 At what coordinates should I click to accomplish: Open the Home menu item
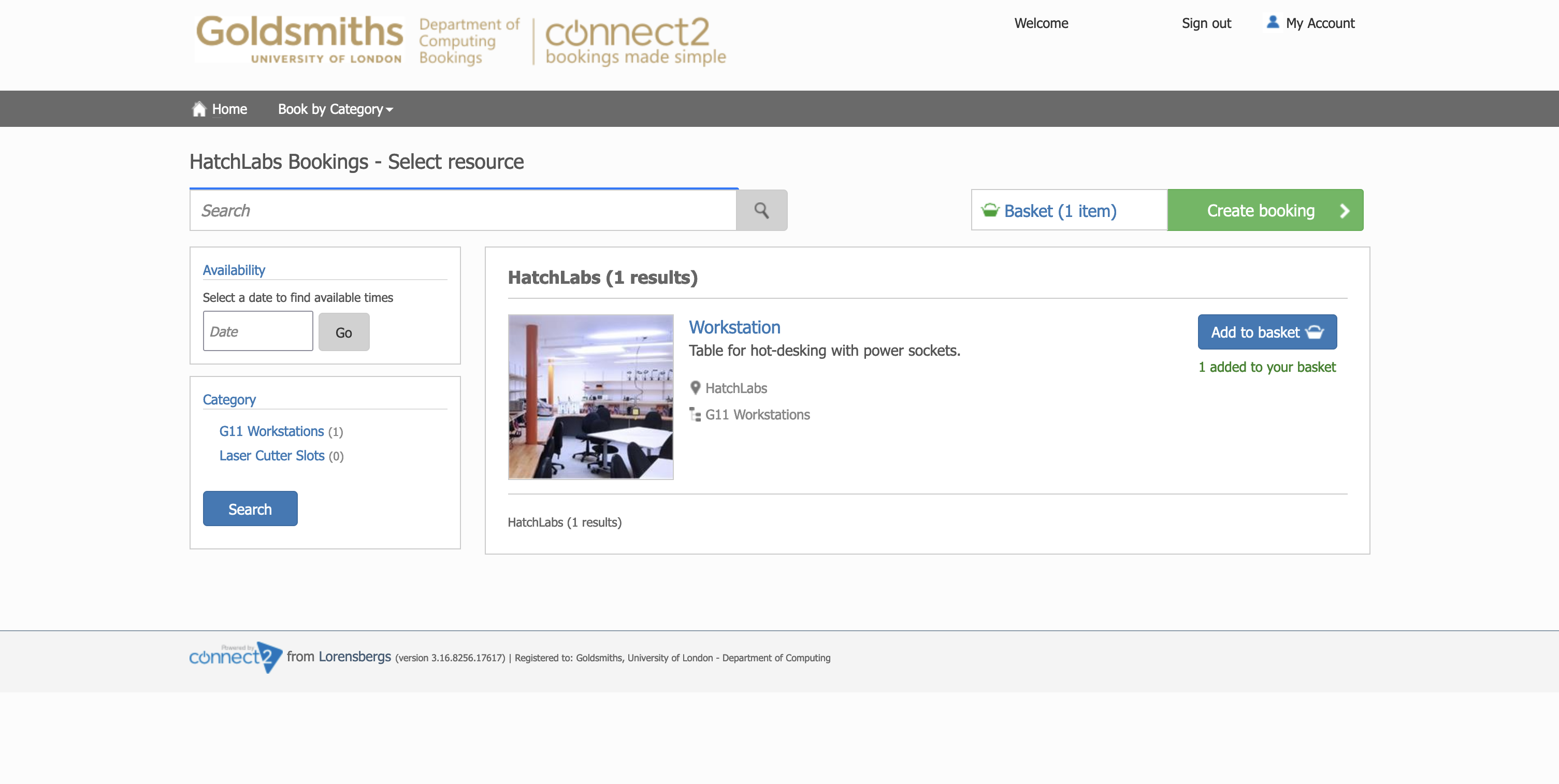(x=220, y=109)
